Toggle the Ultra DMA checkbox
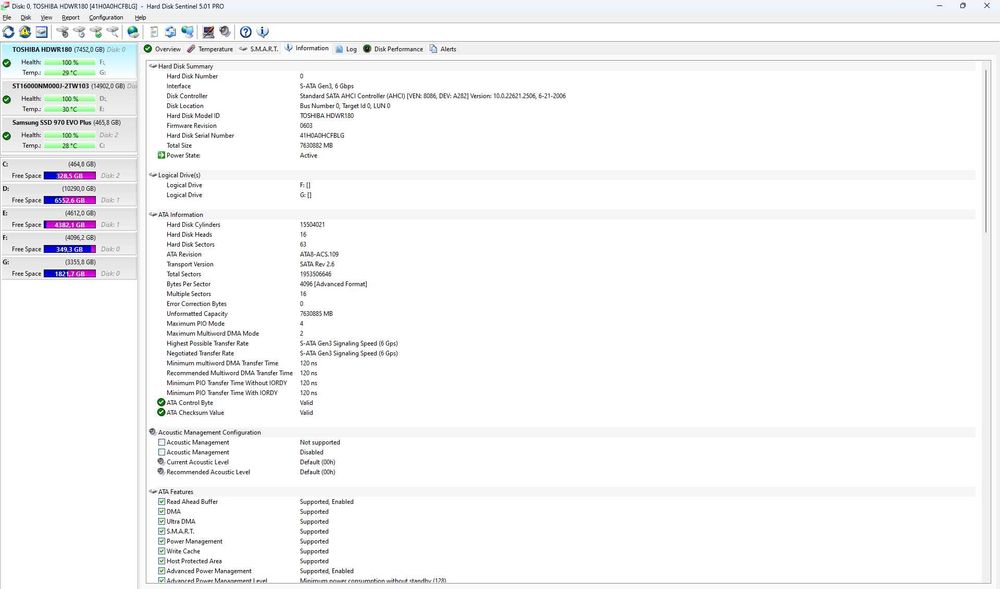Viewport: 1000px width, 589px height. point(161,521)
